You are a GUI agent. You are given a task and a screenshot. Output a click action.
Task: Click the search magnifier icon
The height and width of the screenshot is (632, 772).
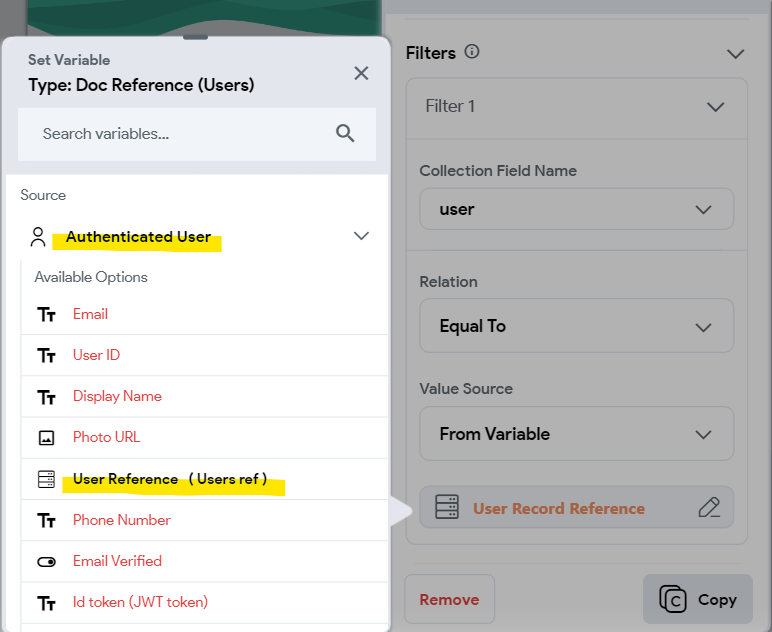tap(345, 133)
